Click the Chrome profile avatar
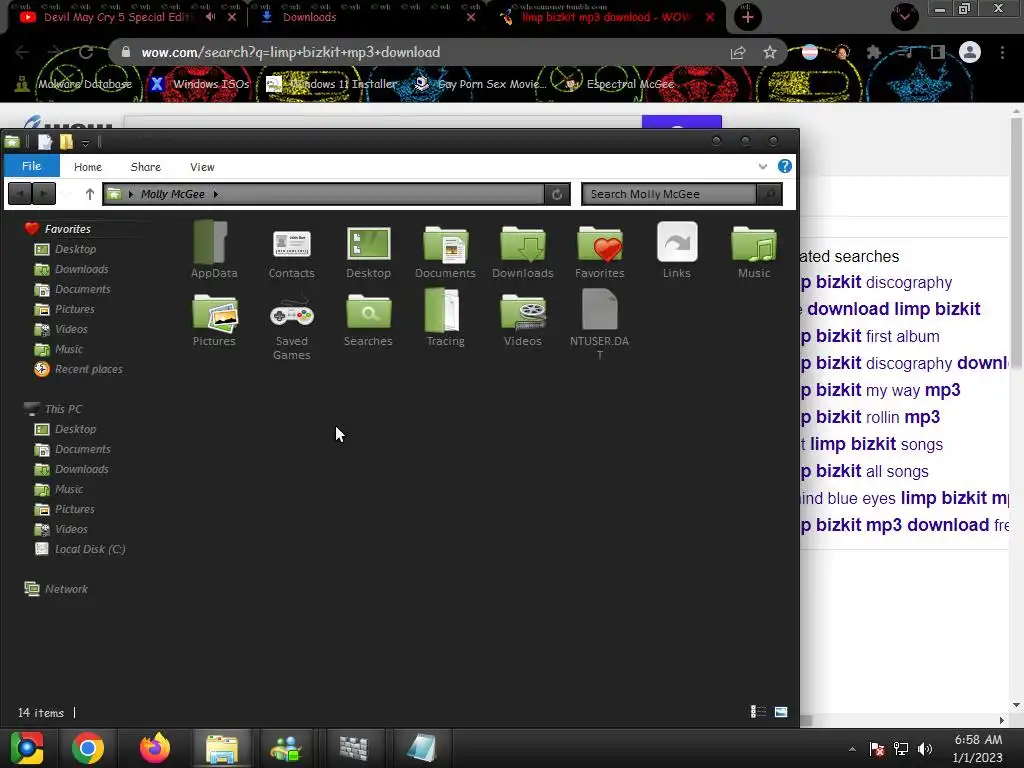 pos(969,52)
